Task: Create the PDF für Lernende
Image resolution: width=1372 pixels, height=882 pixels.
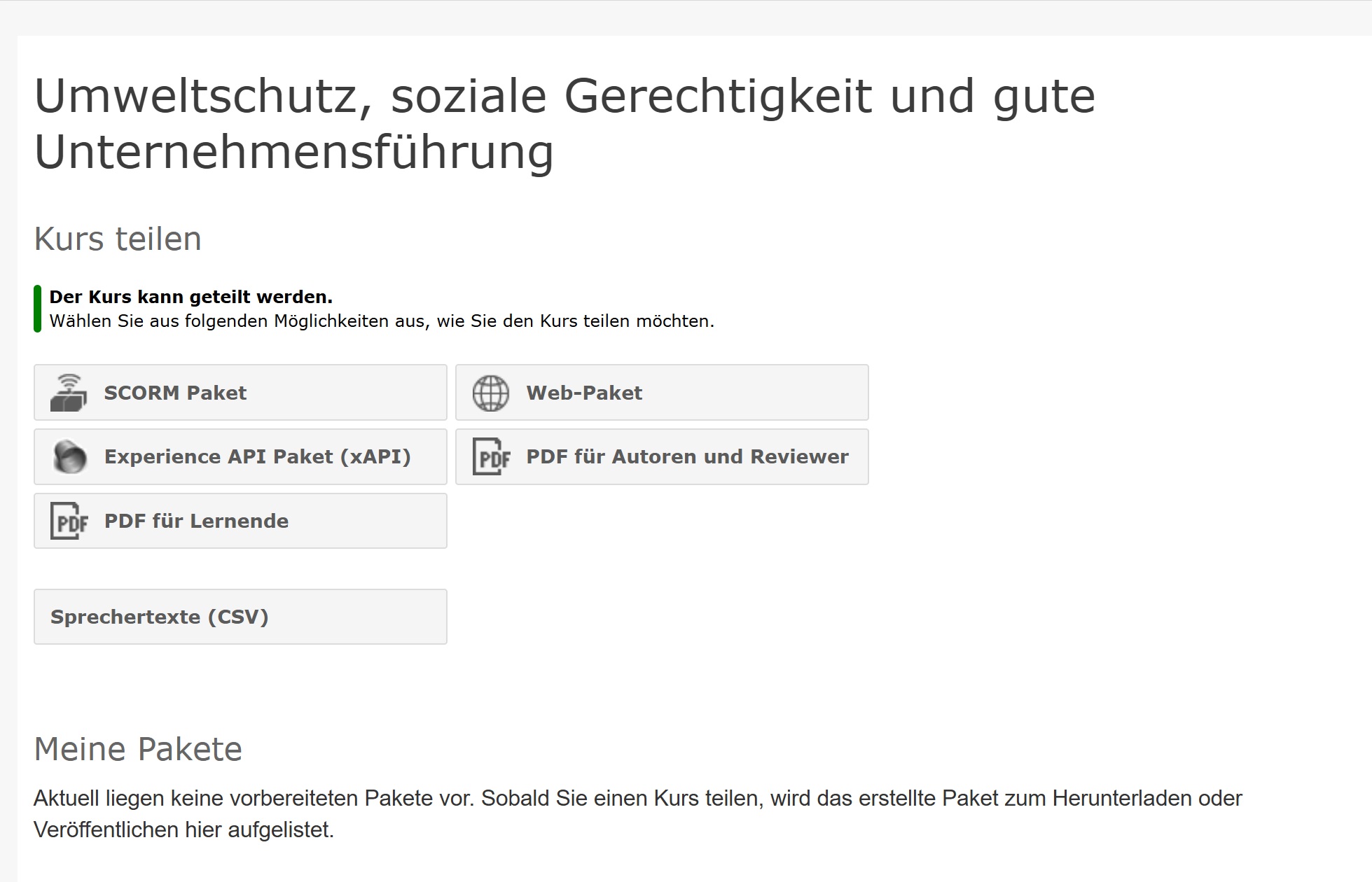Action: 240,521
